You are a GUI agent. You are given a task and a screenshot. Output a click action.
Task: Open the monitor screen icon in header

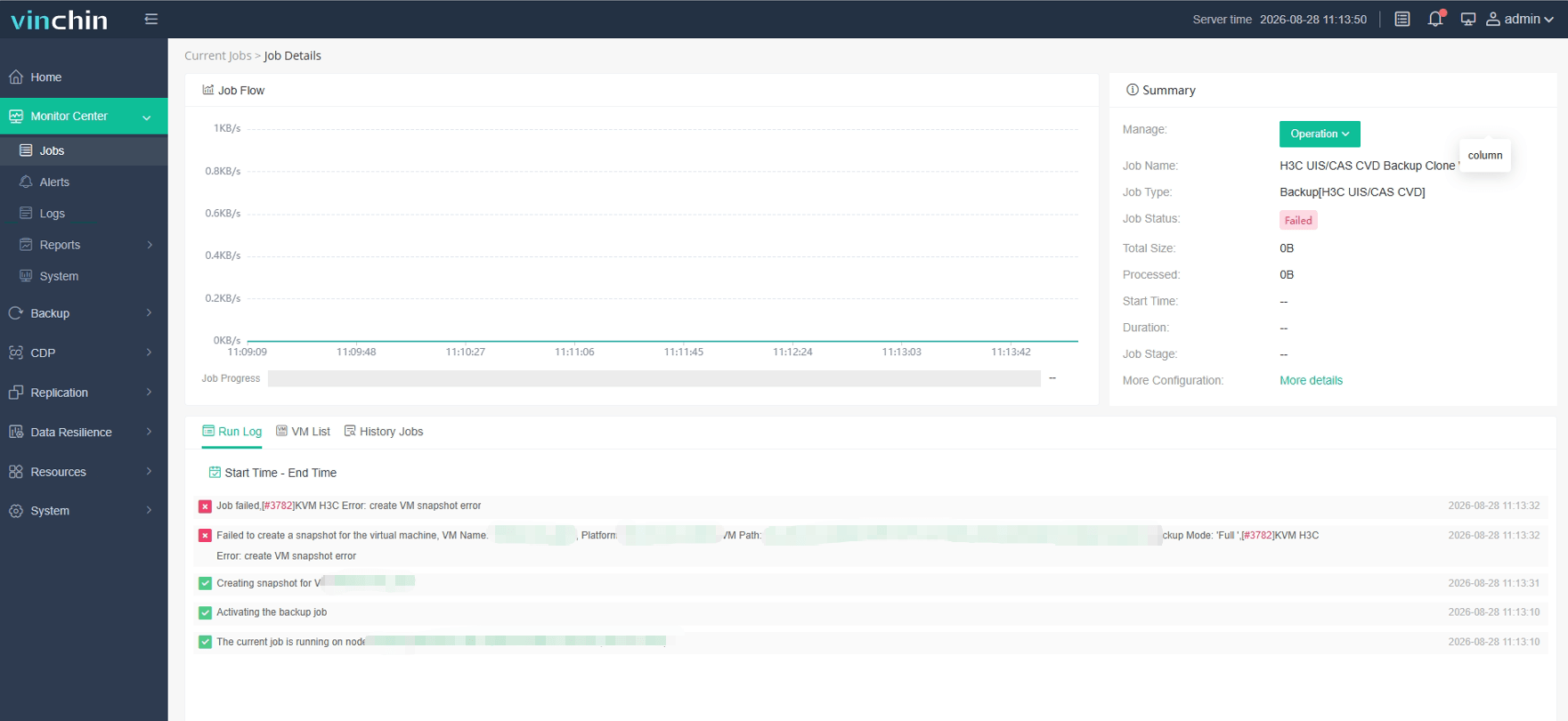[x=1468, y=19]
